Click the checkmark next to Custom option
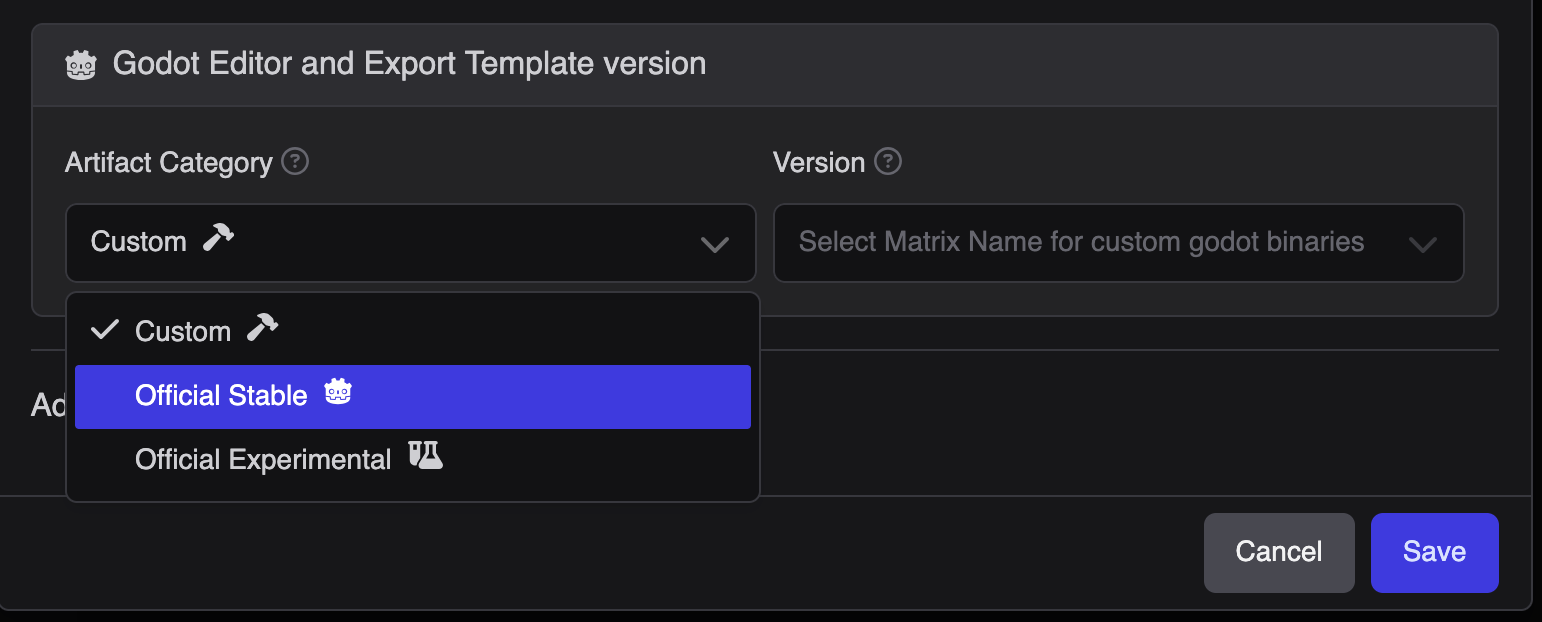This screenshot has height=622, width=1542. [105, 330]
